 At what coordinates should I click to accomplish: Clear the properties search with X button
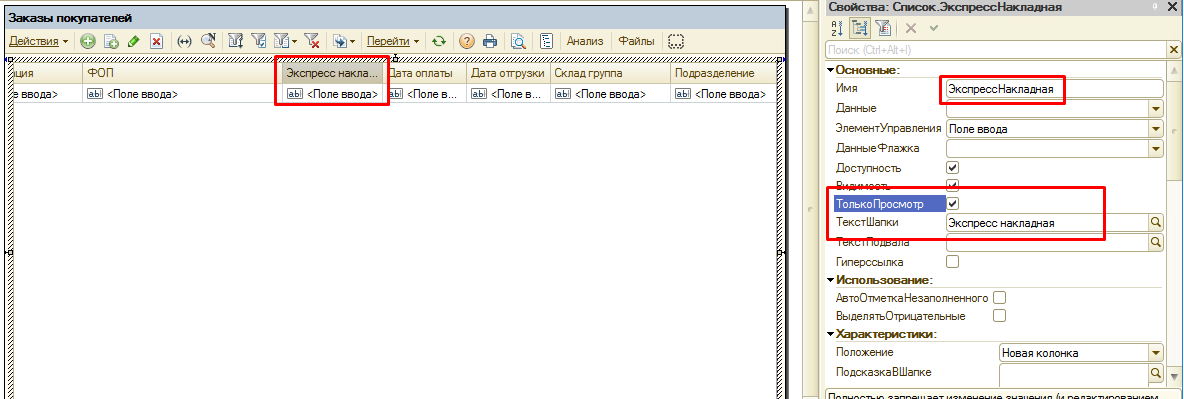1174,50
